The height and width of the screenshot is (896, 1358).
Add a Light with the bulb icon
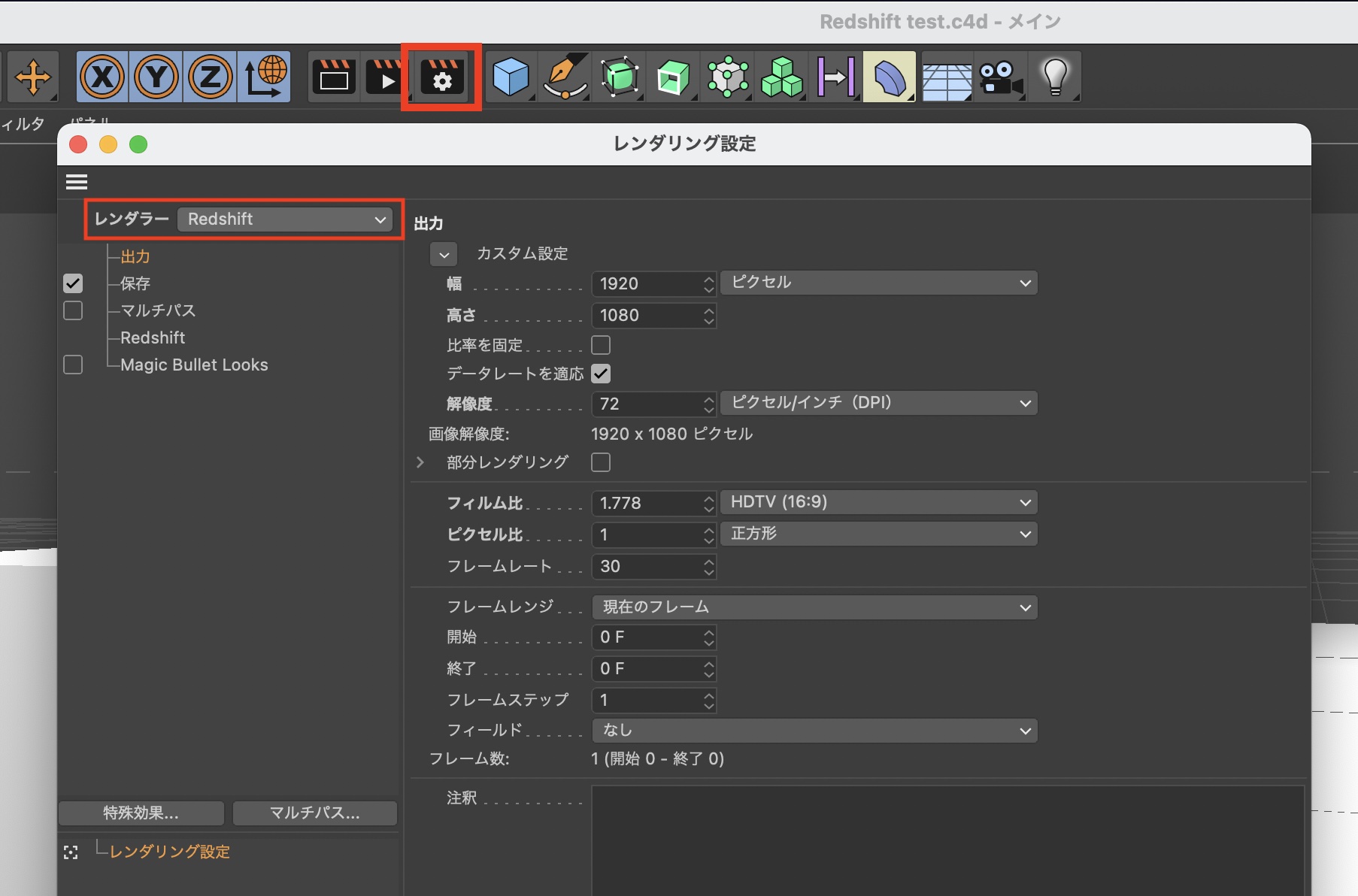point(1054,77)
